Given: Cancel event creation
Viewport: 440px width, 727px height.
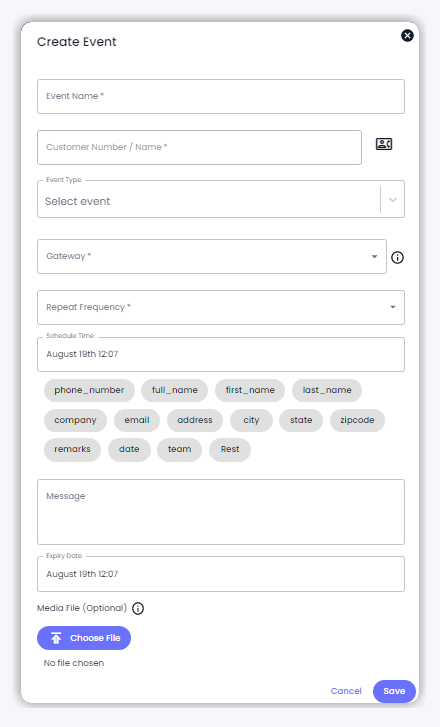Looking at the screenshot, I should pyautogui.click(x=346, y=691).
